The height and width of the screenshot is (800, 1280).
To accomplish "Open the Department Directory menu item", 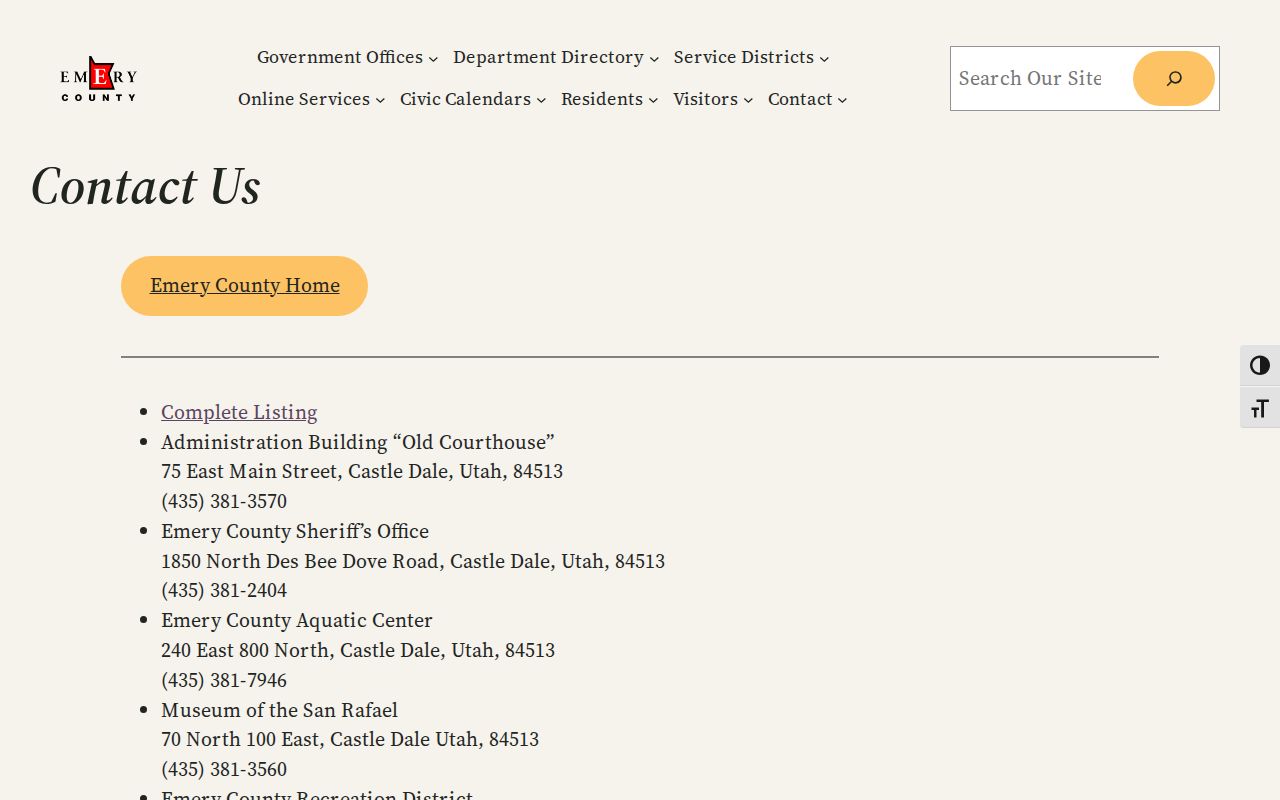I will pos(548,57).
